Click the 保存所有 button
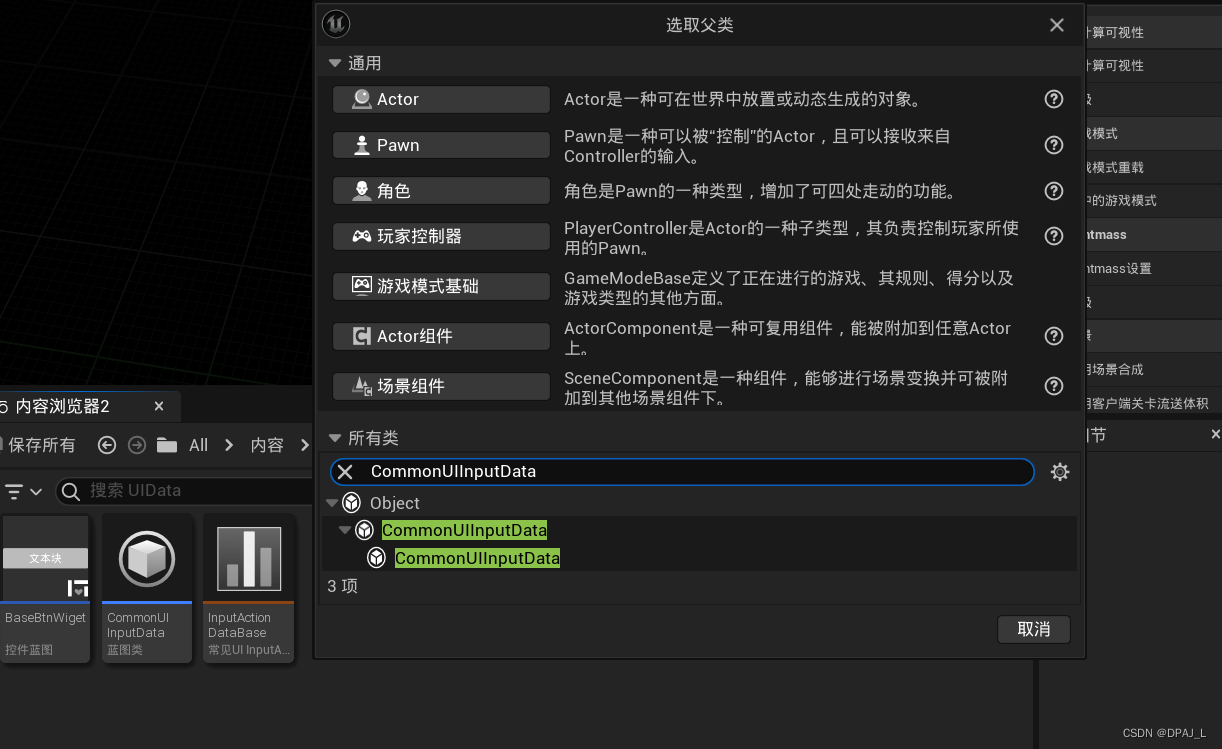The image size is (1222, 749). click(40, 444)
